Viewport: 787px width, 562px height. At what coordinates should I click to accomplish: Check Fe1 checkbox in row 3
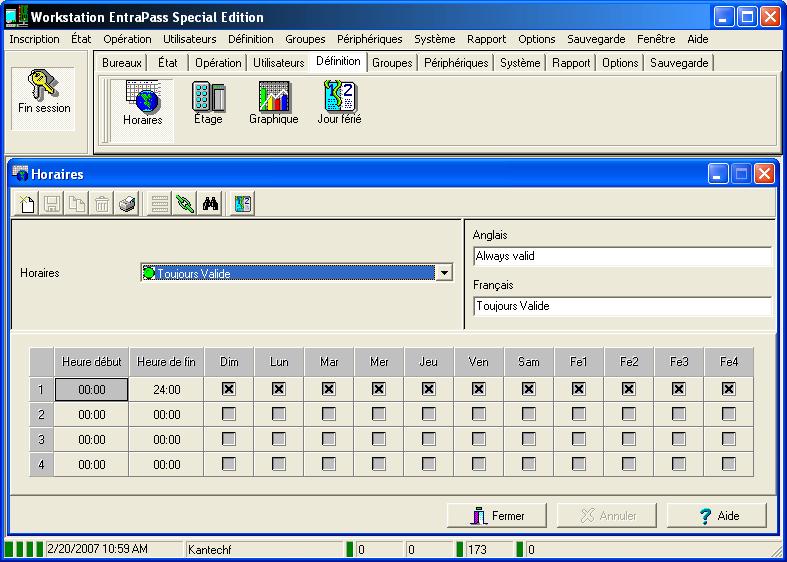point(579,439)
